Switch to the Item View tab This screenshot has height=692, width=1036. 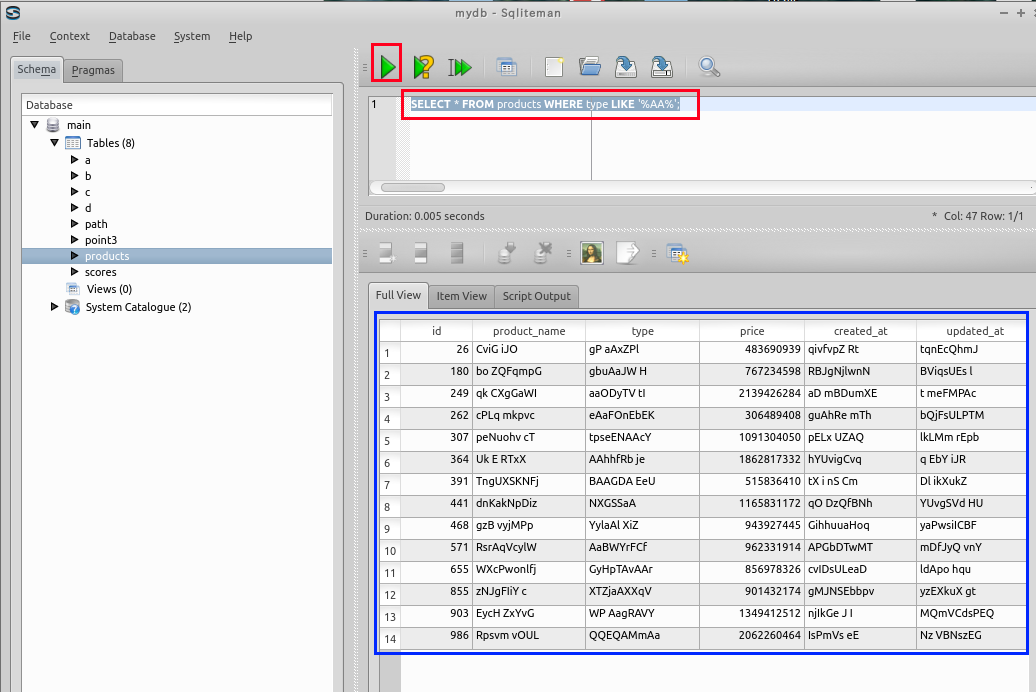(461, 296)
